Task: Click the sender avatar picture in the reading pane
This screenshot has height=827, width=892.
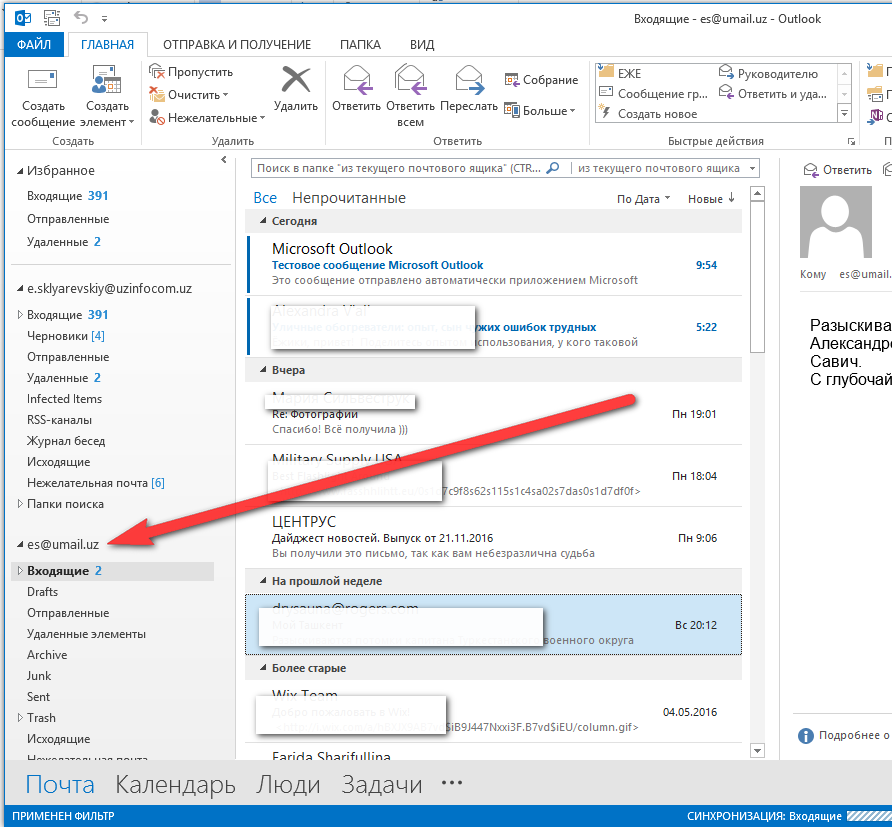Action: point(836,222)
